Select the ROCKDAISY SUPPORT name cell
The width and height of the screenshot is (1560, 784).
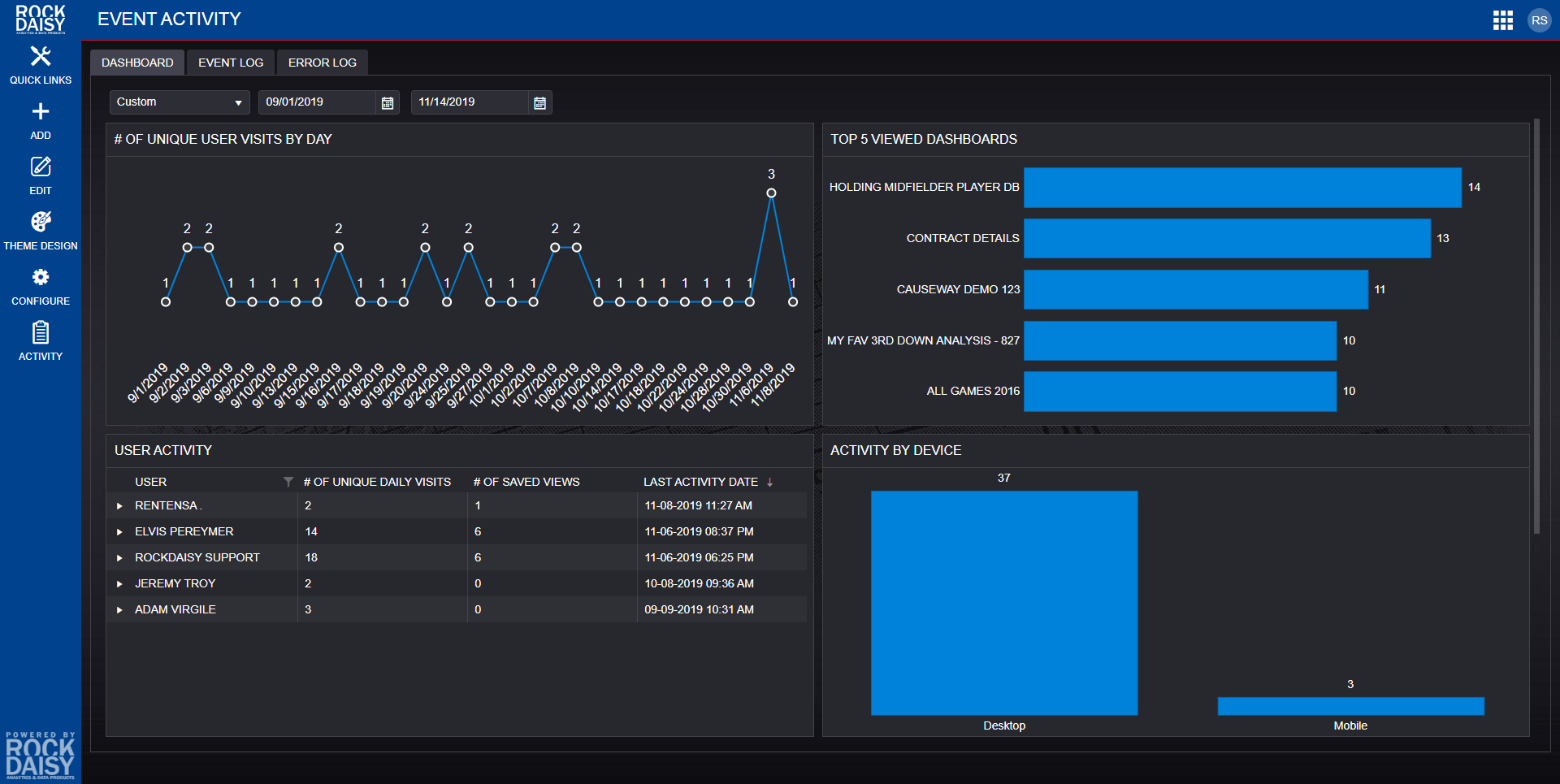tap(197, 558)
